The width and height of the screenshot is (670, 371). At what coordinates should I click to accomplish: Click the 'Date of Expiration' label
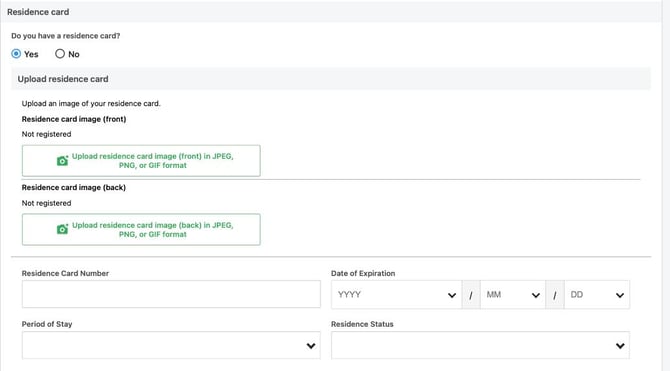click(363, 274)
